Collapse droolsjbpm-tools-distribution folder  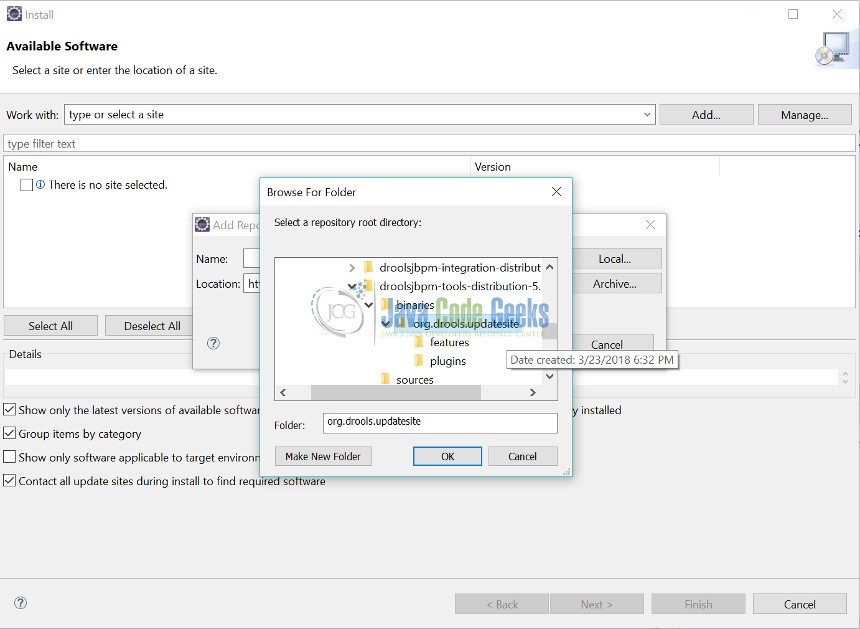tap(352, 286)
